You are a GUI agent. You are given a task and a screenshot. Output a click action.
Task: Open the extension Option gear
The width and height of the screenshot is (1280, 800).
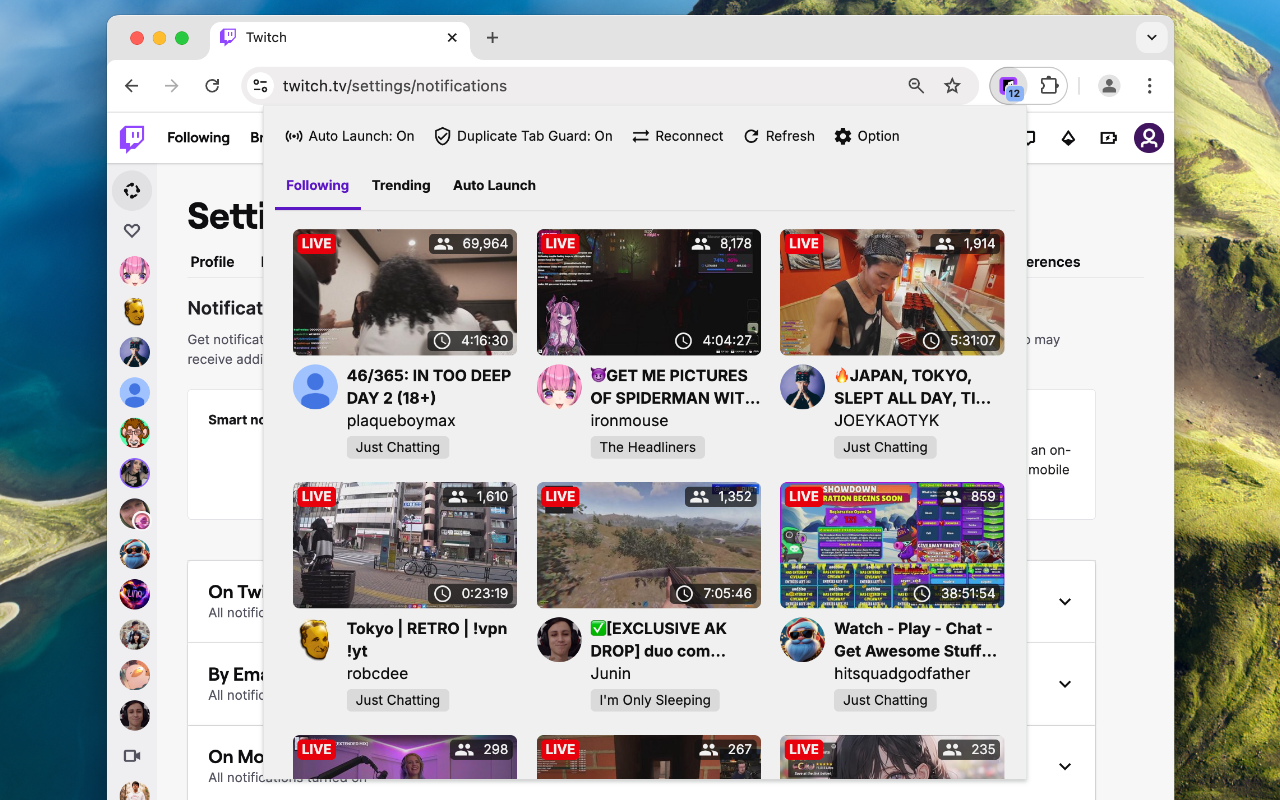(x=866, y=136)
